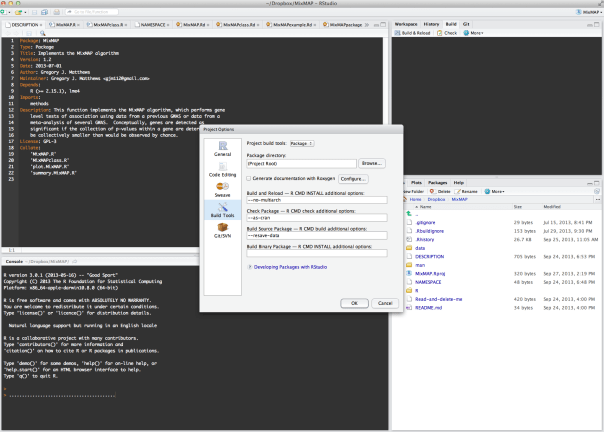Enable Generate documentation with Roxygen checkbox
604x432 pixels.
point(250,178)
